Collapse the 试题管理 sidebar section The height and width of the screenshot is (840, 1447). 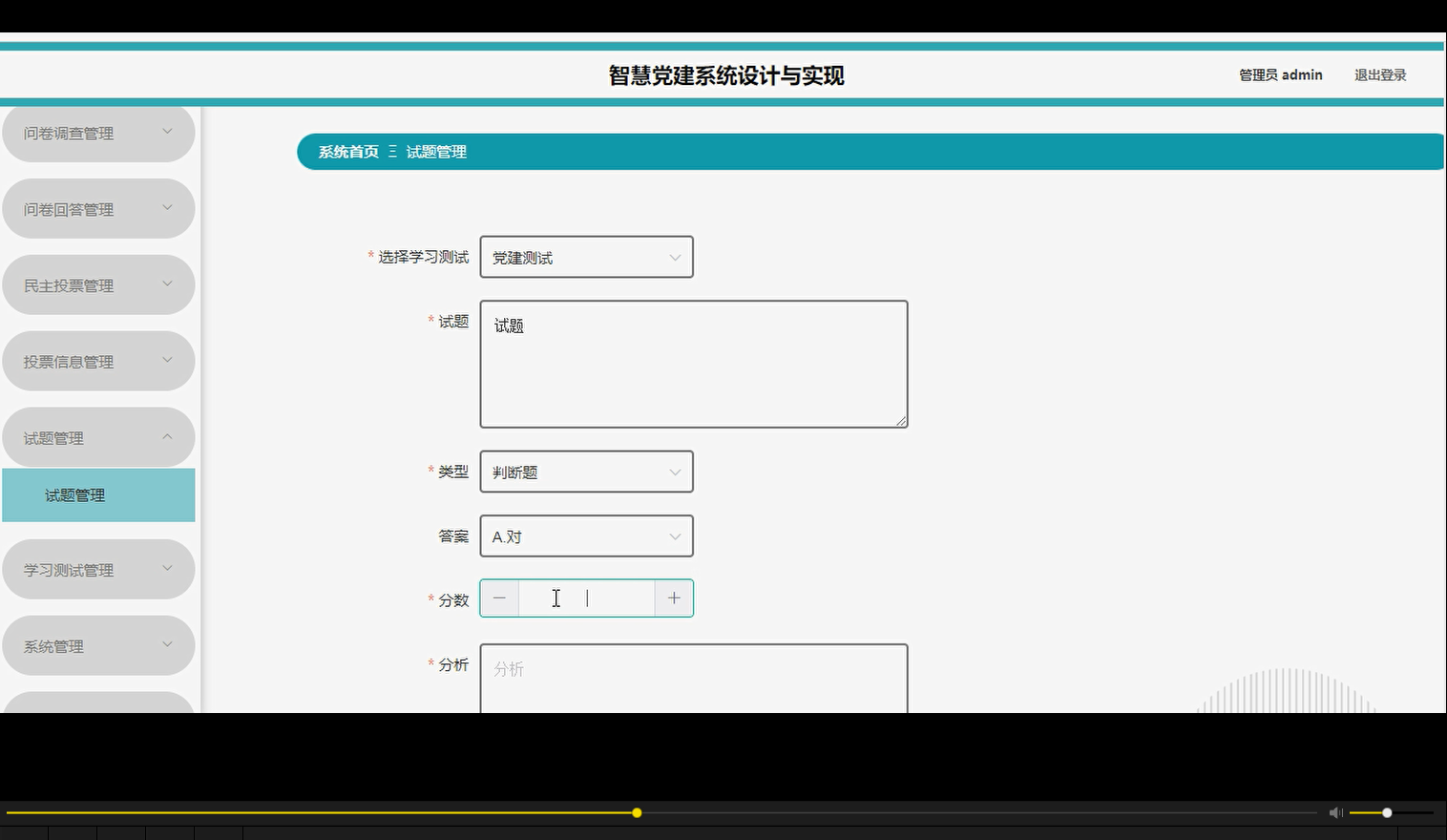click(x=98, y=436)
